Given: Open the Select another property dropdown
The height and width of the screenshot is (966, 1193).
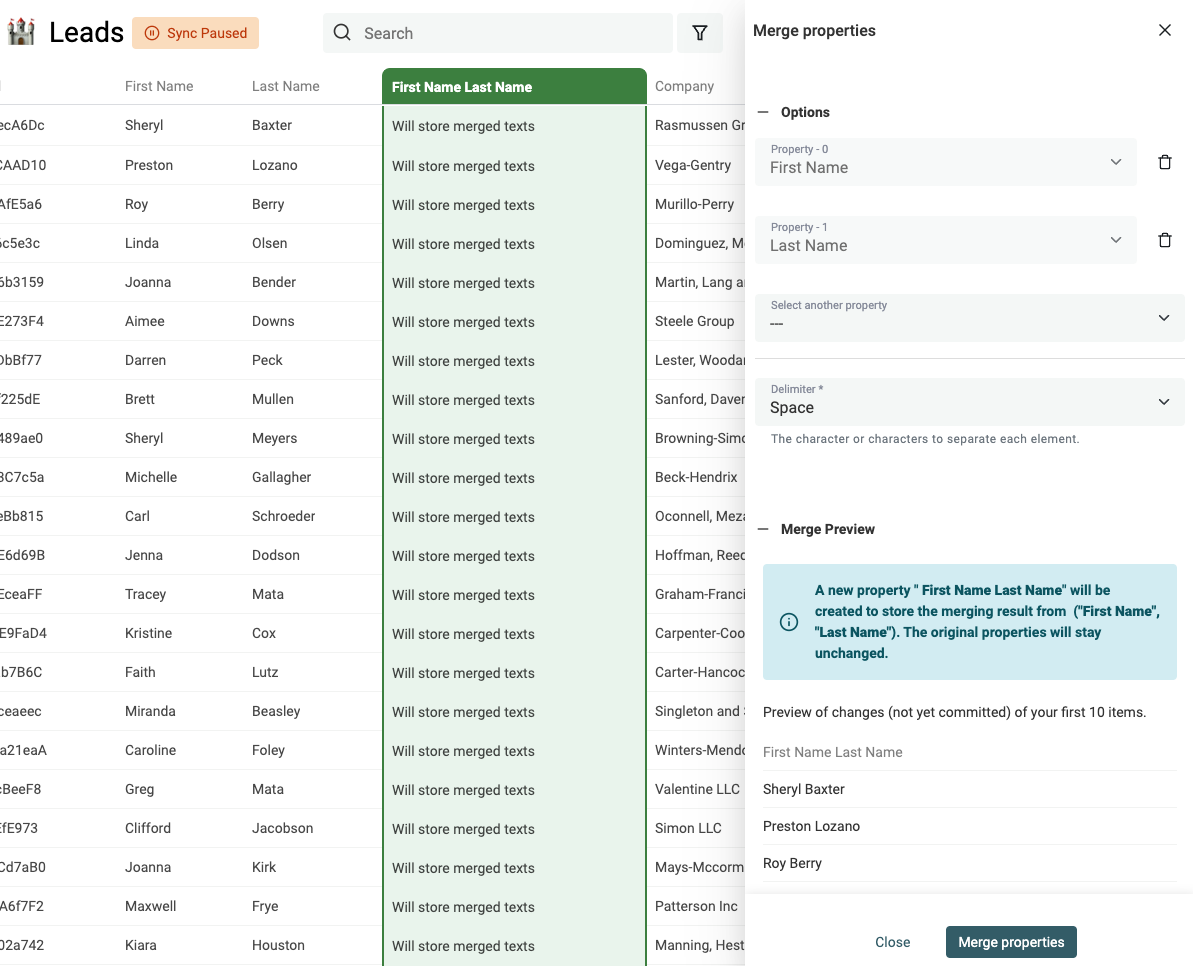Looking at the screenshot, I should point(969,318).
